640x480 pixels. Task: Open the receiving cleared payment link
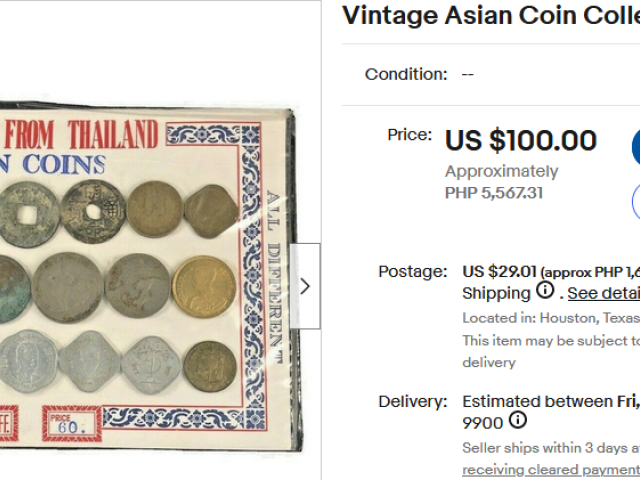tap(550, 469)
